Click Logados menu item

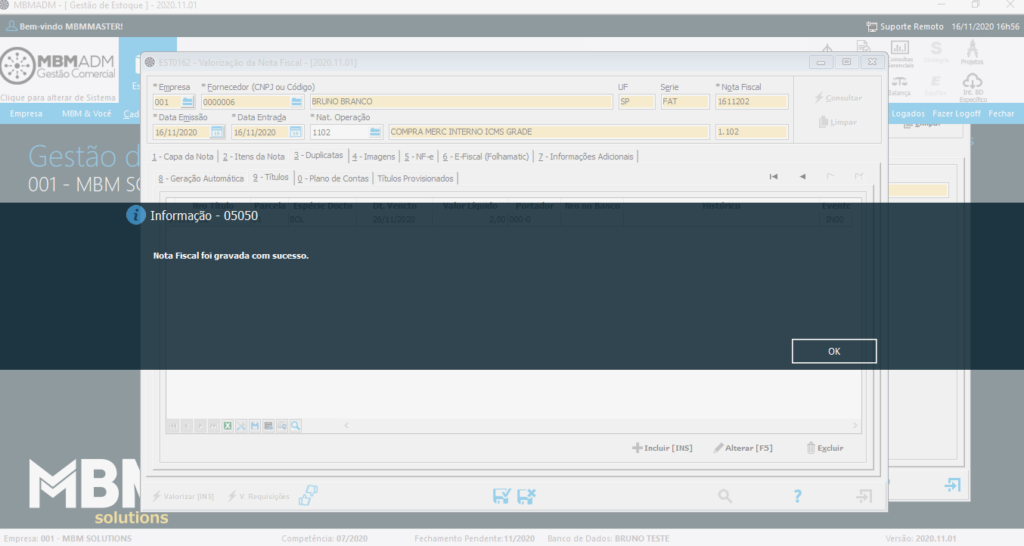click(x=908, y=114)
